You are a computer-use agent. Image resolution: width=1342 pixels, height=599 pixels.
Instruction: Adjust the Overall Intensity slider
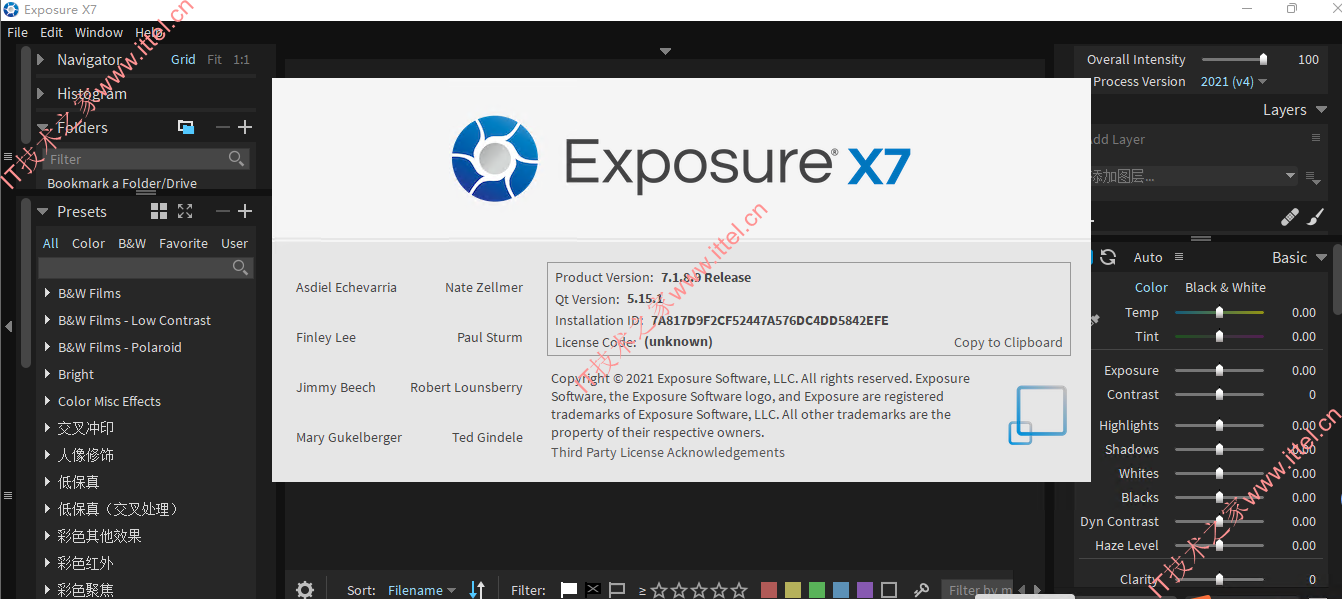1263,59
